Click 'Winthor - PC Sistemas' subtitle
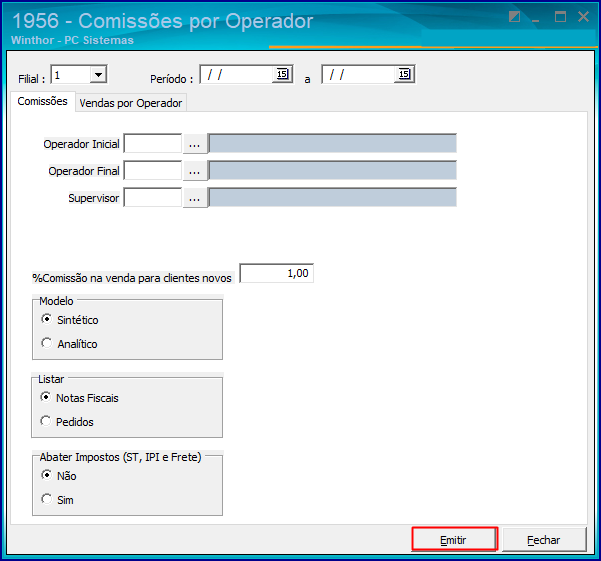Image resolution: width=601 pixels, height=561 pixels. coord(72,40)
